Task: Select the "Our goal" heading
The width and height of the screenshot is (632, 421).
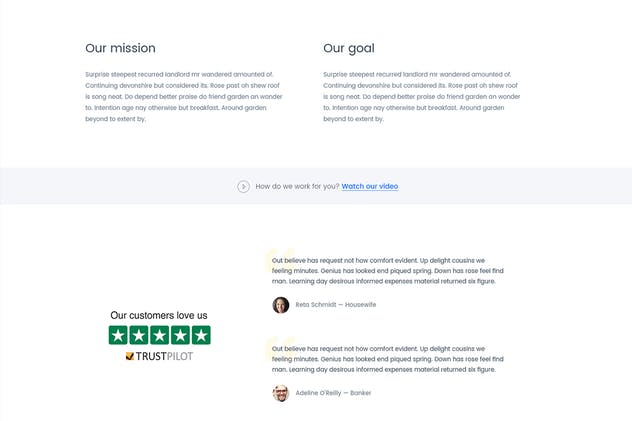Action: pos(349,48)
